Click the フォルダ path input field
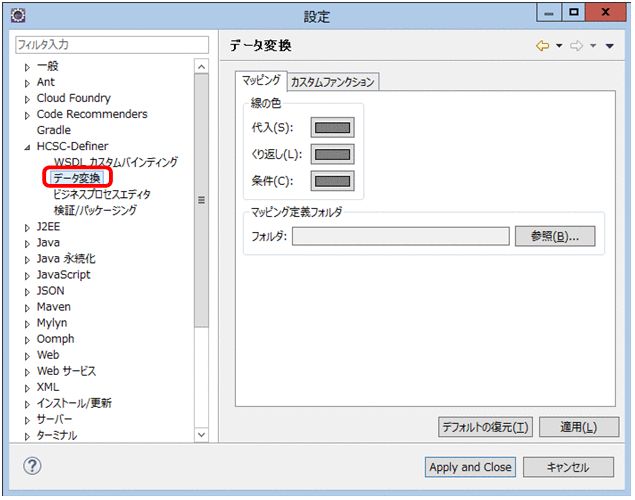 click(x=401, y=236)
